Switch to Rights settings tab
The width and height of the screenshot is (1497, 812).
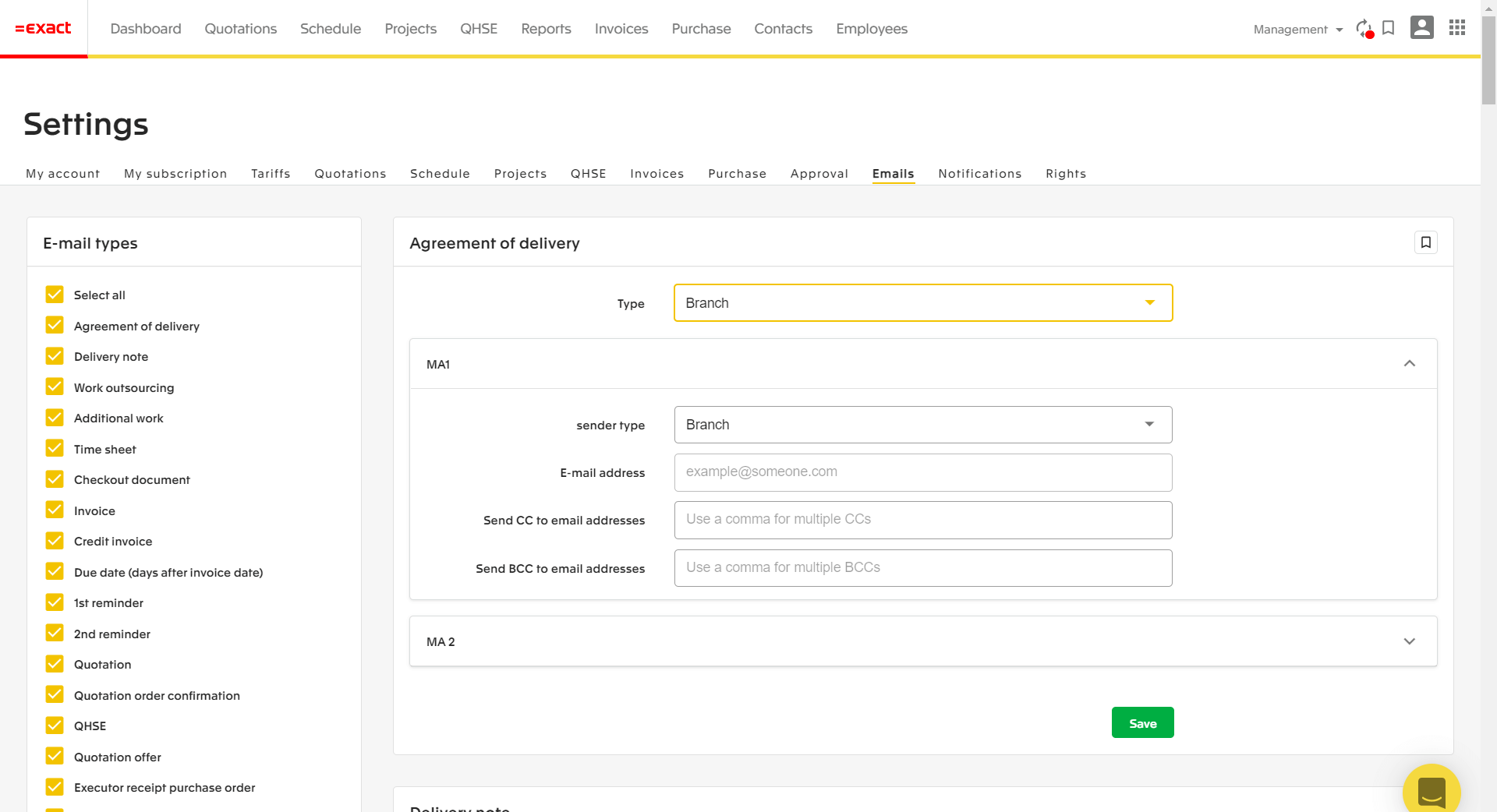tap(1066, 173)
